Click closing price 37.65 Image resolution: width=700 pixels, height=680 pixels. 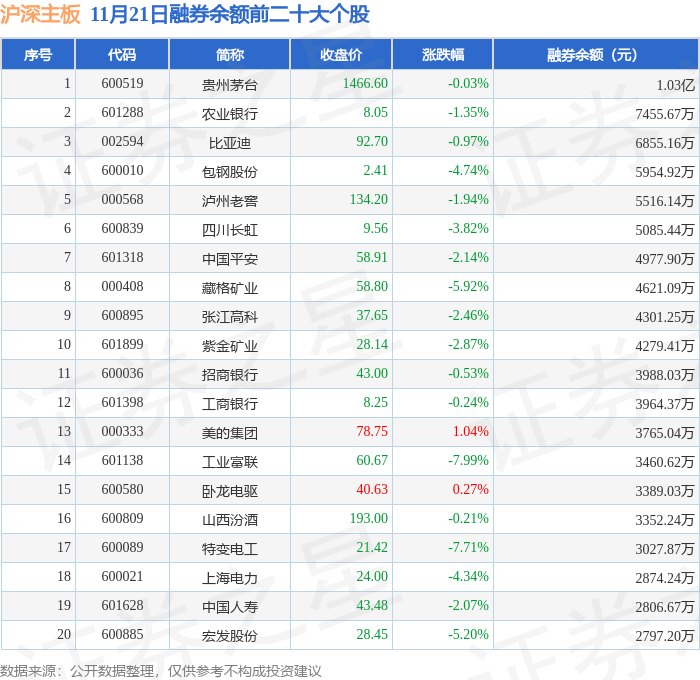[x=372, y=316]
